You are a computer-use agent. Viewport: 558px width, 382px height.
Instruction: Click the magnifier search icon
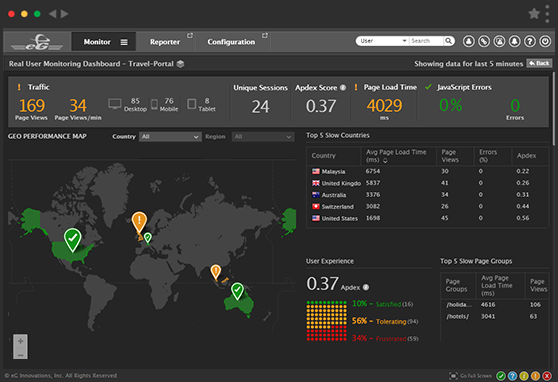click(449, 41)
